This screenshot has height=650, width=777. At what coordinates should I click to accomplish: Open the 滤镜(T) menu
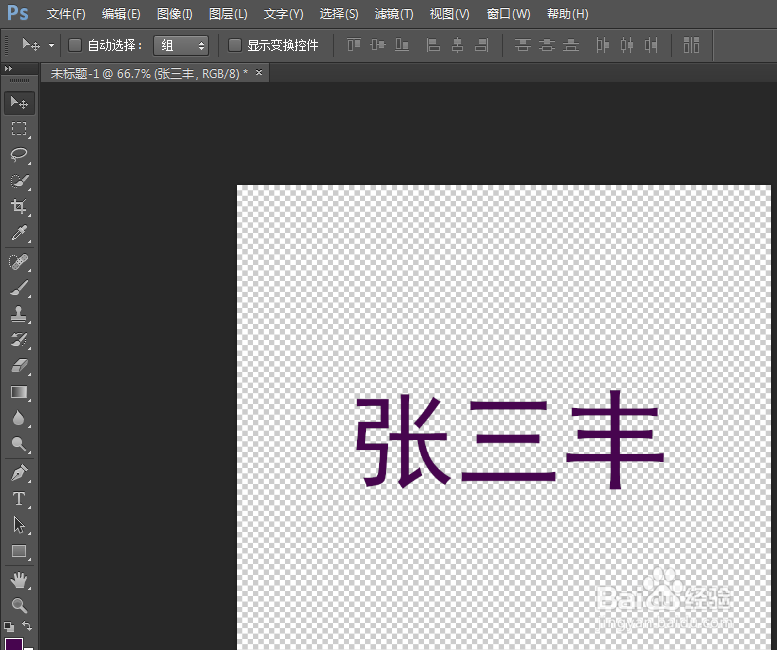point(394,14)
